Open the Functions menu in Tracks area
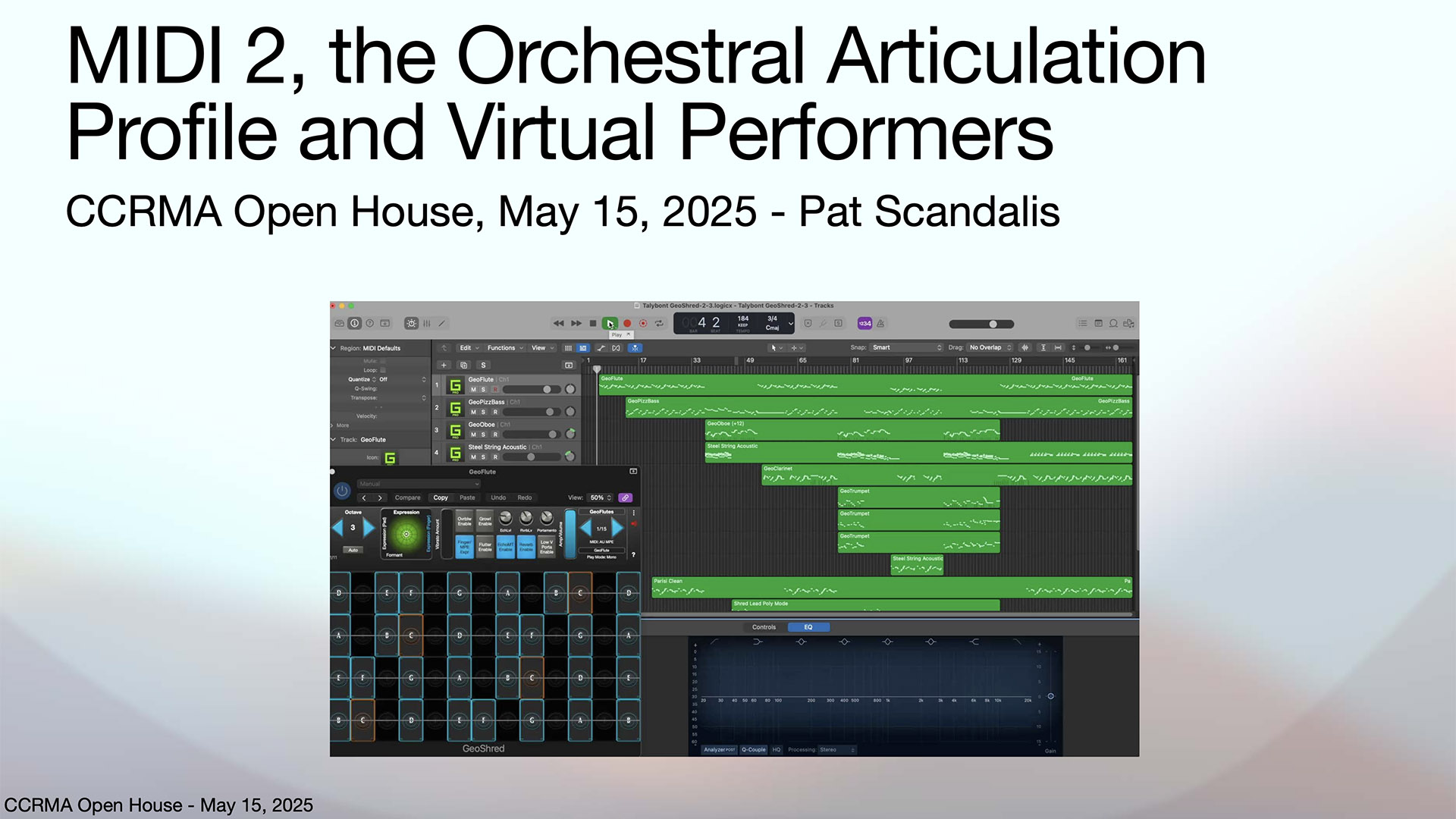 [x=504, y=348]
